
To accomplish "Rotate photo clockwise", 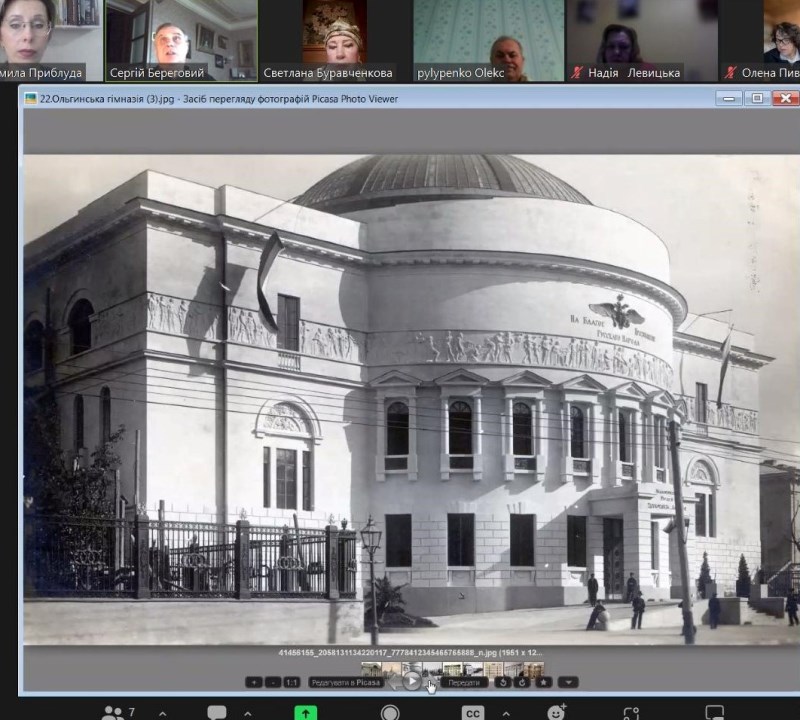I will point(522,682).
